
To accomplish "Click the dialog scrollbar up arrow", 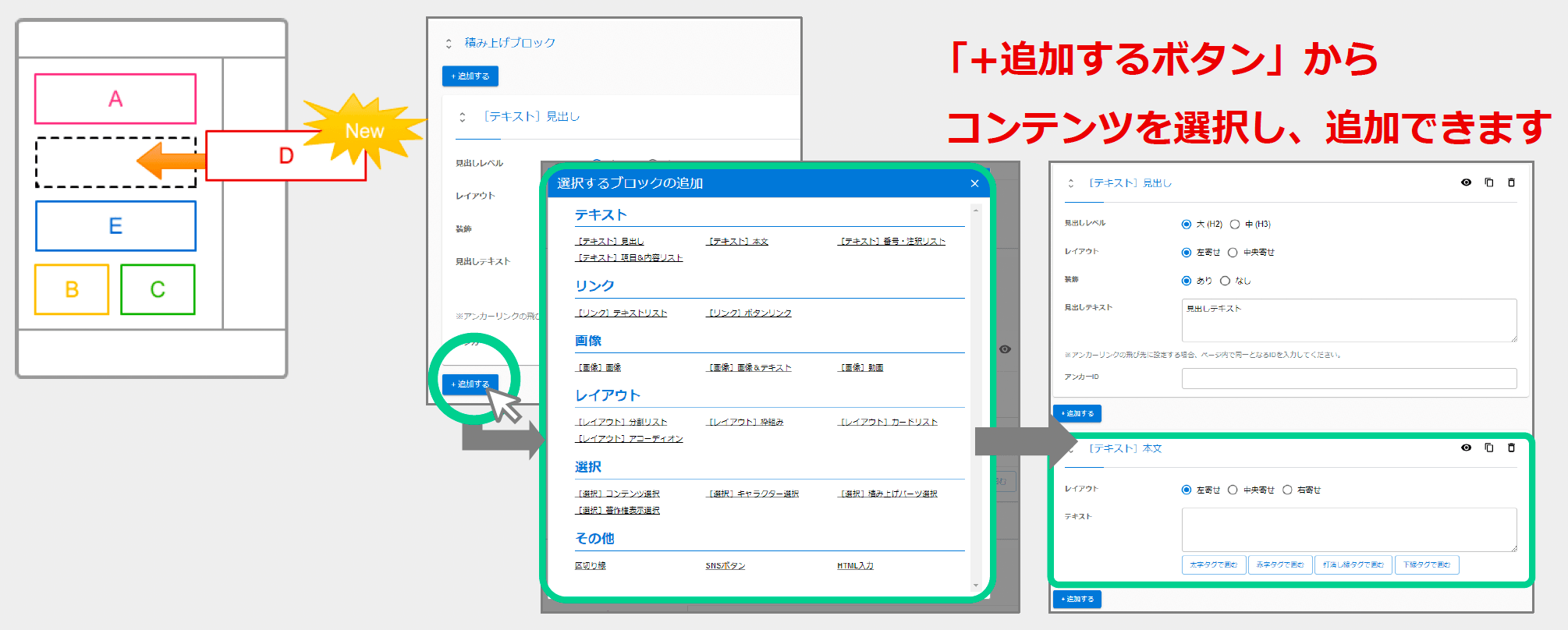I will point(975,211).
